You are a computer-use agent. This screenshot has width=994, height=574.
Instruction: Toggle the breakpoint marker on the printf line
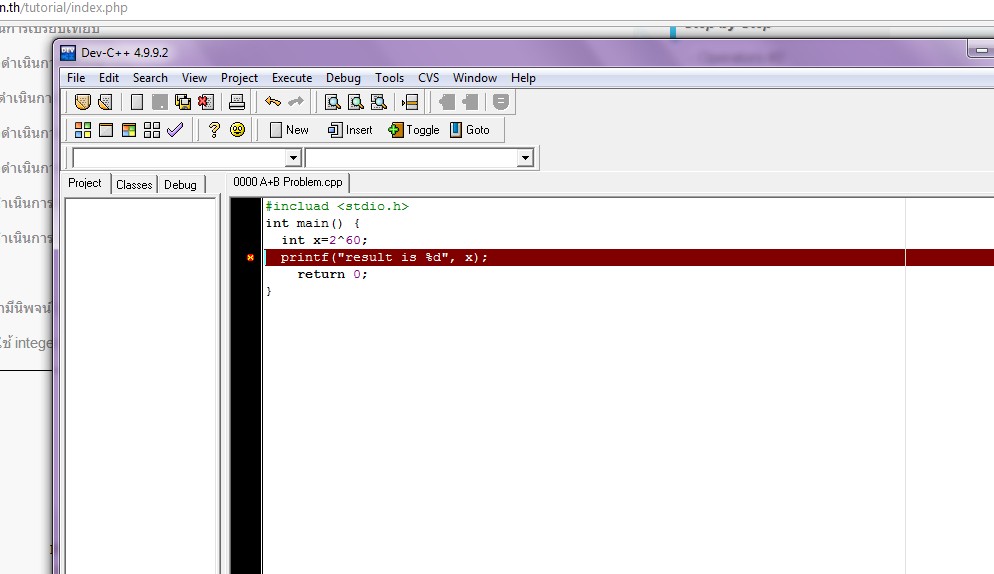(250, 258)
